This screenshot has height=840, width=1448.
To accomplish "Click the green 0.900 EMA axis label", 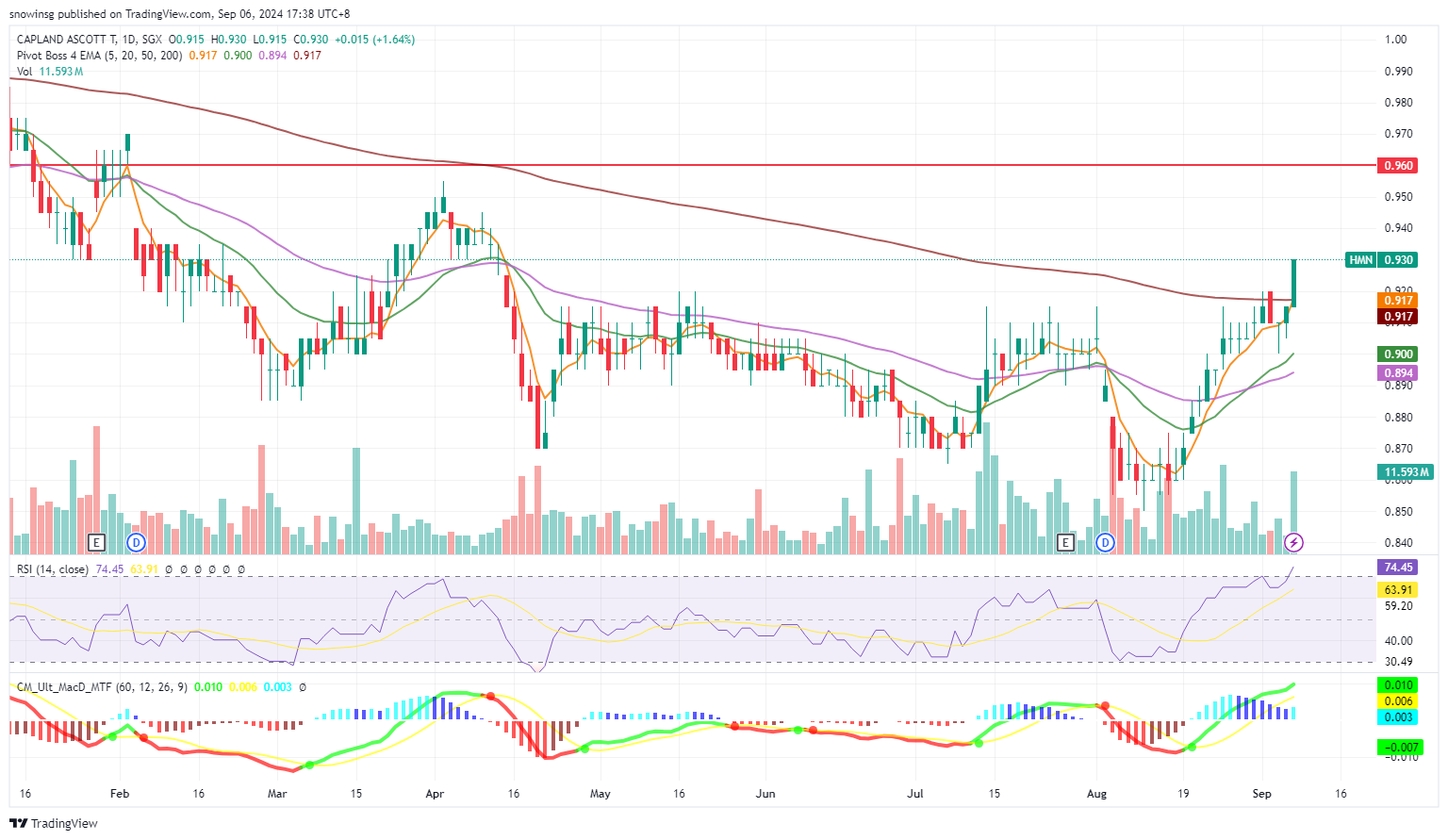I will point(1398,354).
